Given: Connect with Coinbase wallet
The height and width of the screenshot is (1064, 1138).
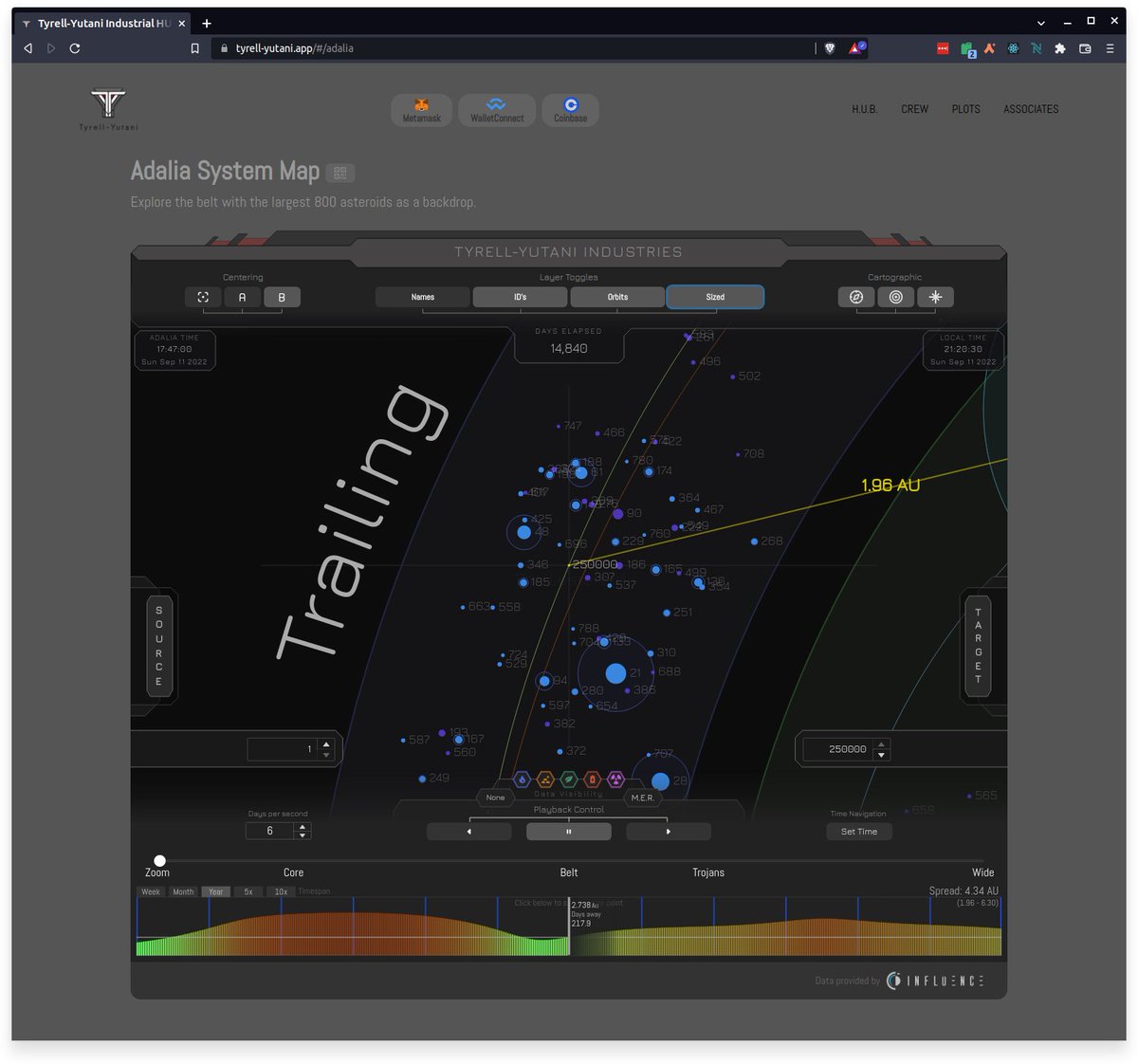Looking at the screenshot, I should (x=570, y=110).
